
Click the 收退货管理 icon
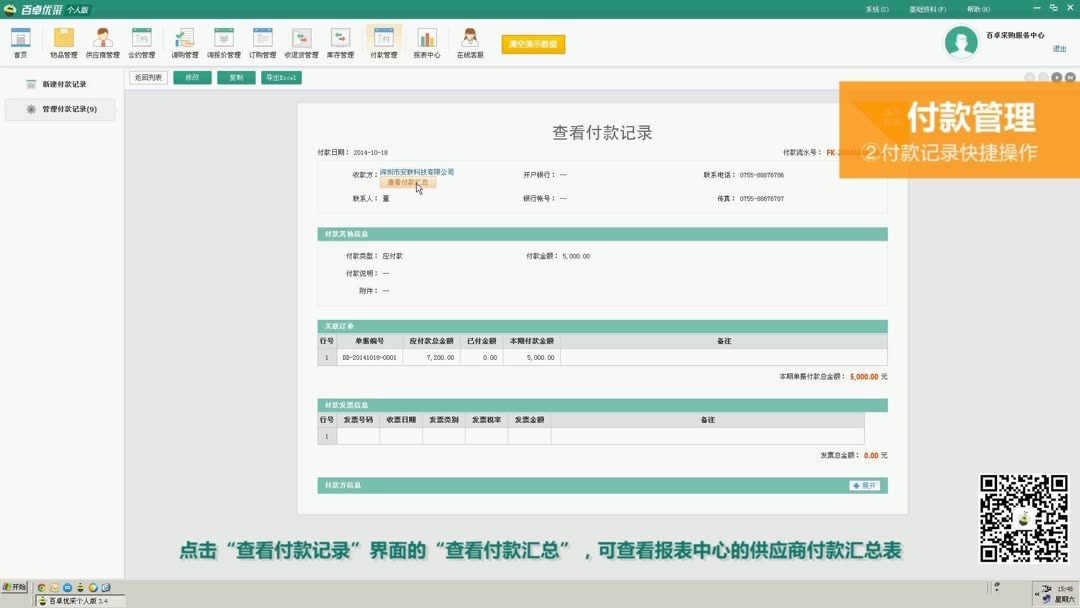click(x=301, y=44)
